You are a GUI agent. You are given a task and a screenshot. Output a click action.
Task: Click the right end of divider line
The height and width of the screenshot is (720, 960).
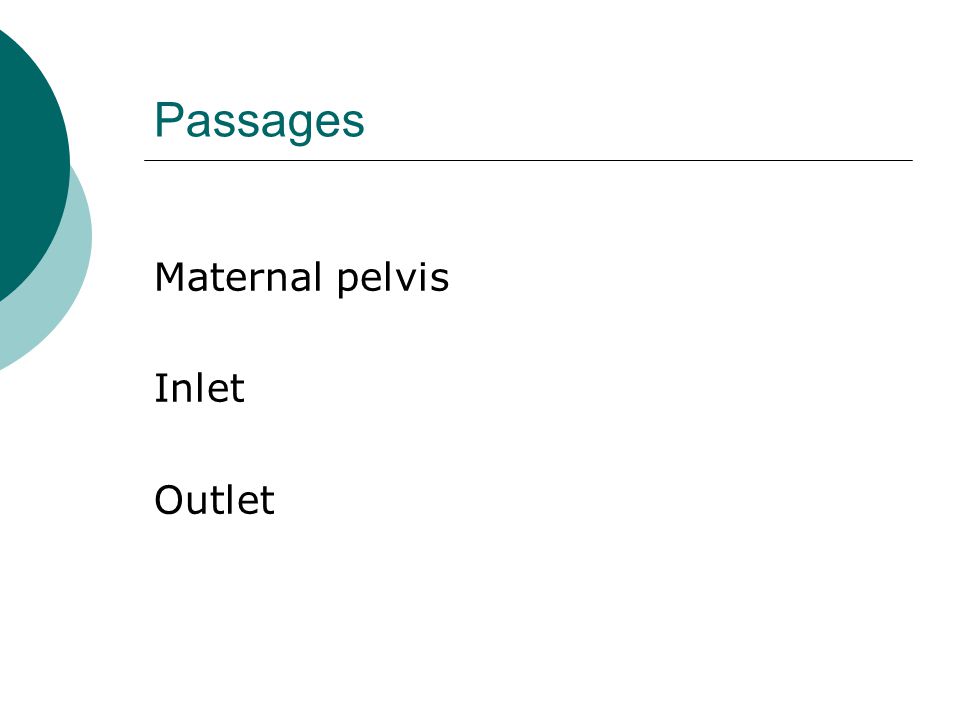tap(910, 160)
